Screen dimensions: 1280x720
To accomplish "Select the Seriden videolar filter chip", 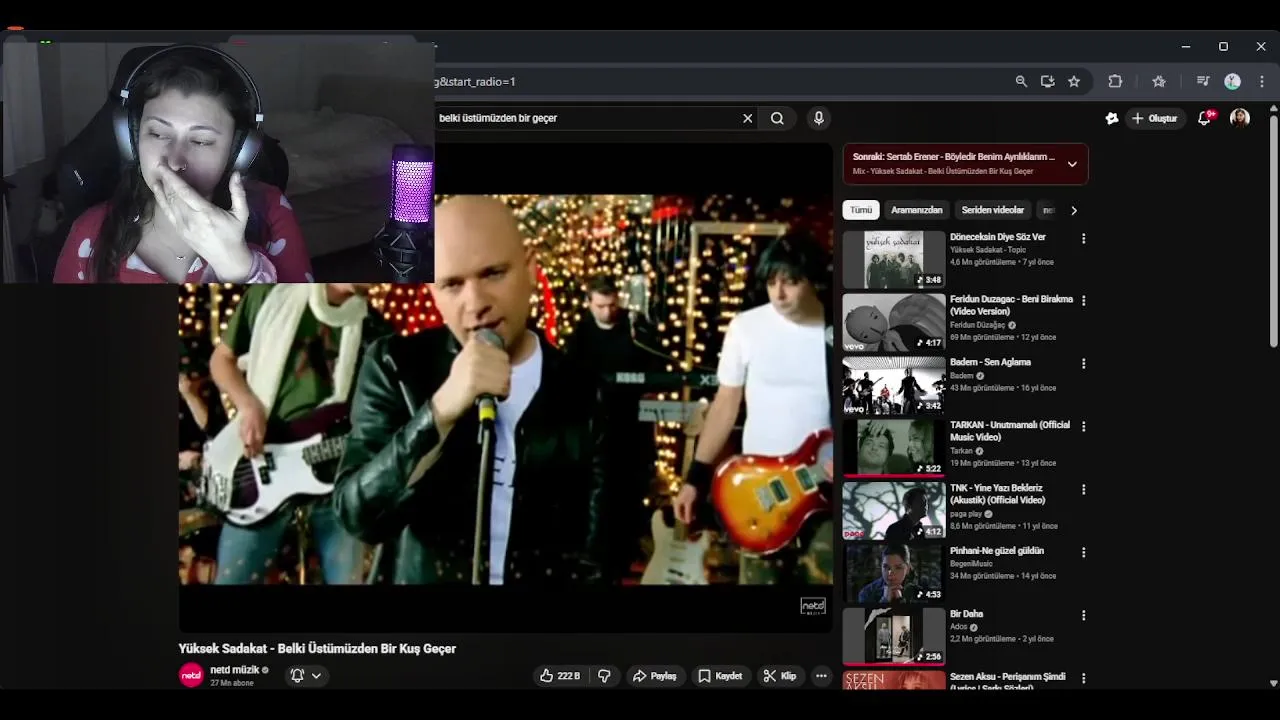I will pyautogui.click(x=993, y=210).
